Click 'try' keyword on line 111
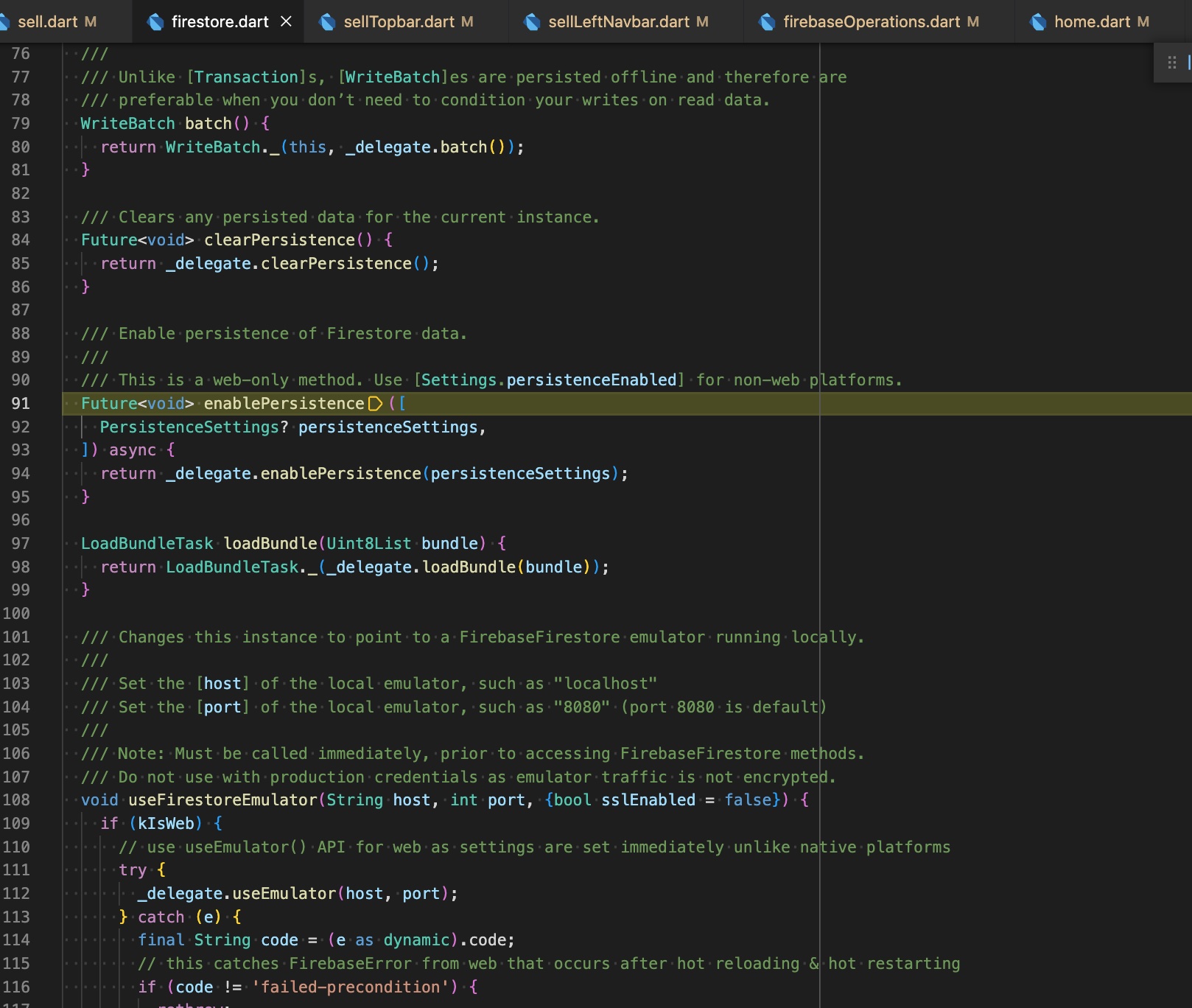The height and width of the screenshot is (1008, 1192). click(133, 869)
